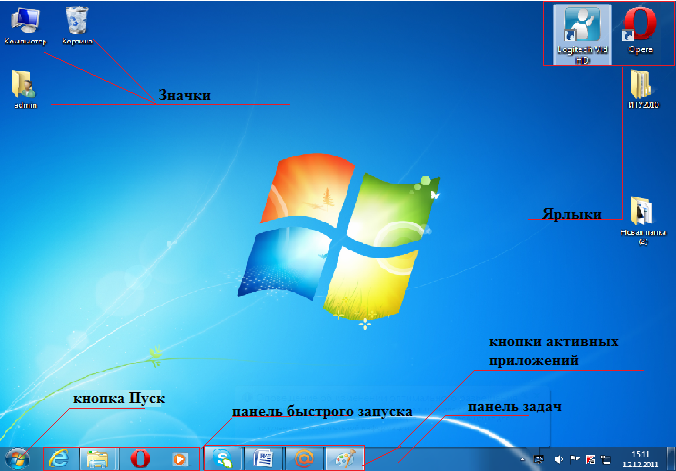Select the New folder (2) desktop icon
676x471 pixels.
[643, 221]
